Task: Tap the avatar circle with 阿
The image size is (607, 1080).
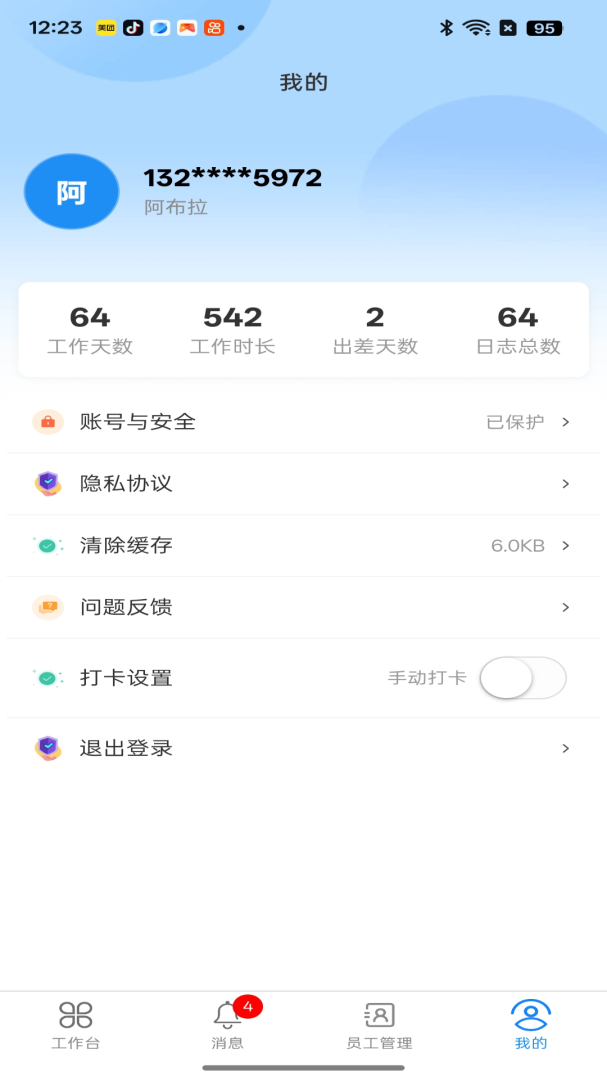Action: click(x=71, y=191)
